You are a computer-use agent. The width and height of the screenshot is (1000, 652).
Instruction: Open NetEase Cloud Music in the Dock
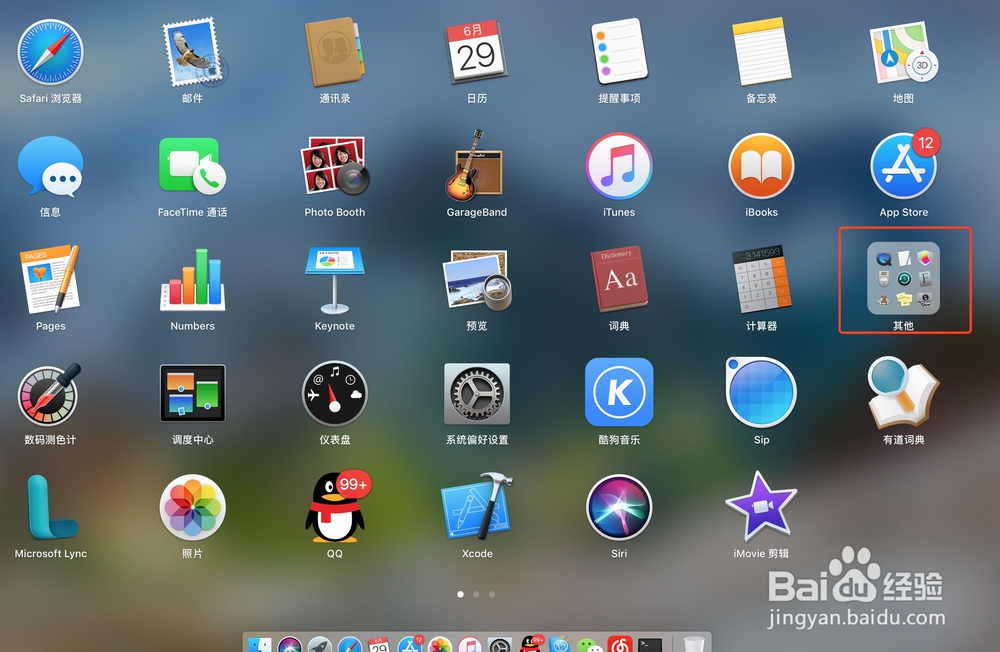point(620,644)
